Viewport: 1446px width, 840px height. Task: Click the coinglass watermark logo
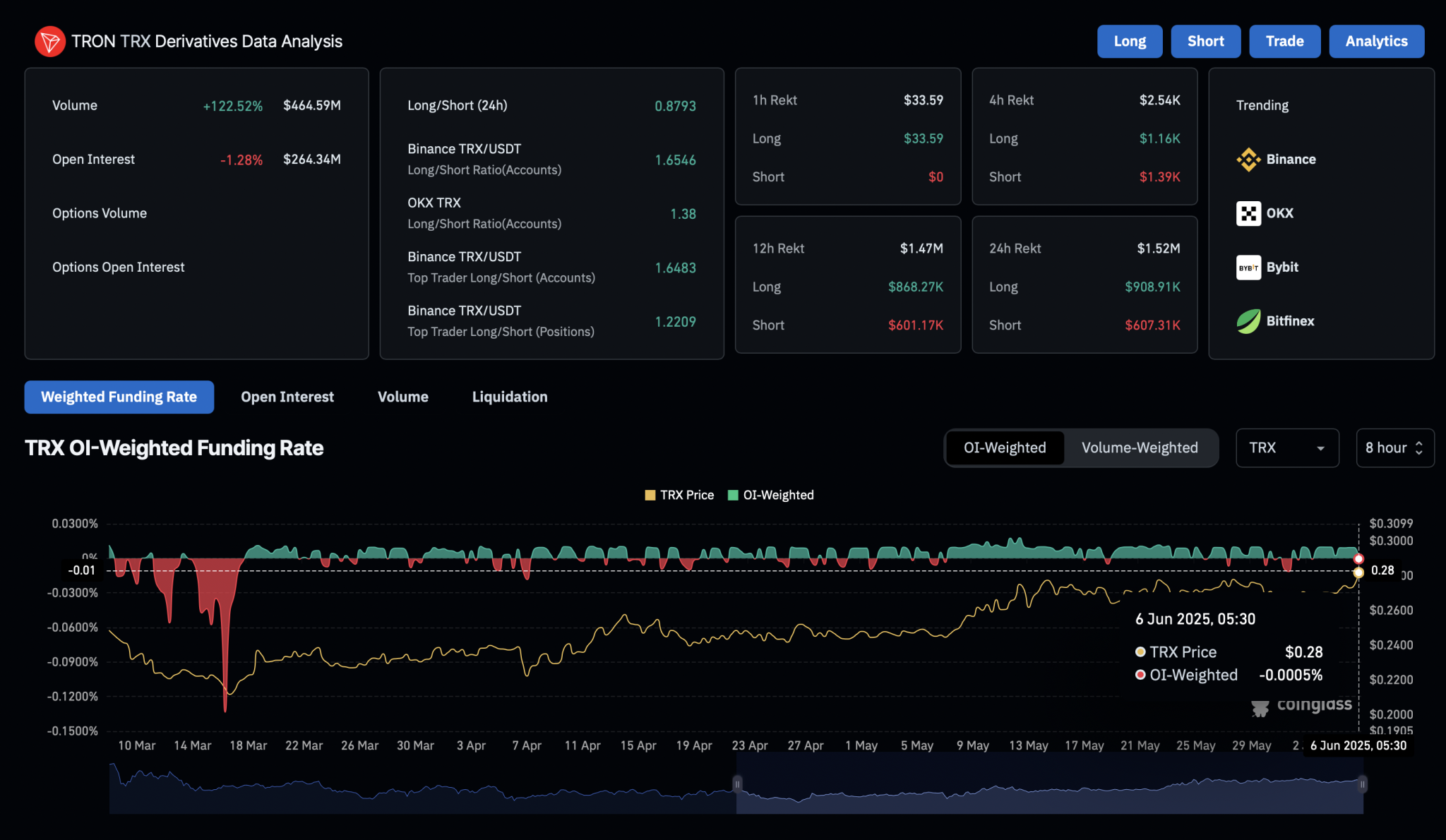coord(1303,705)
